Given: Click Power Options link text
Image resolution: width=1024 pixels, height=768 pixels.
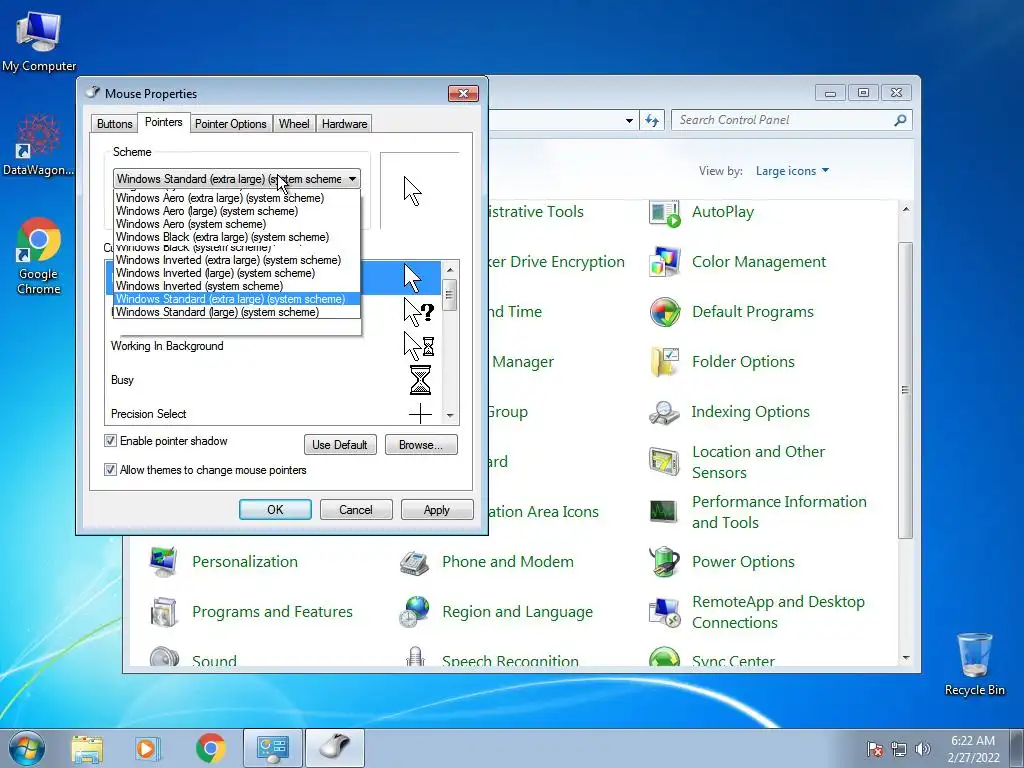Looking at the screenshot, I should tap(743, 562).
